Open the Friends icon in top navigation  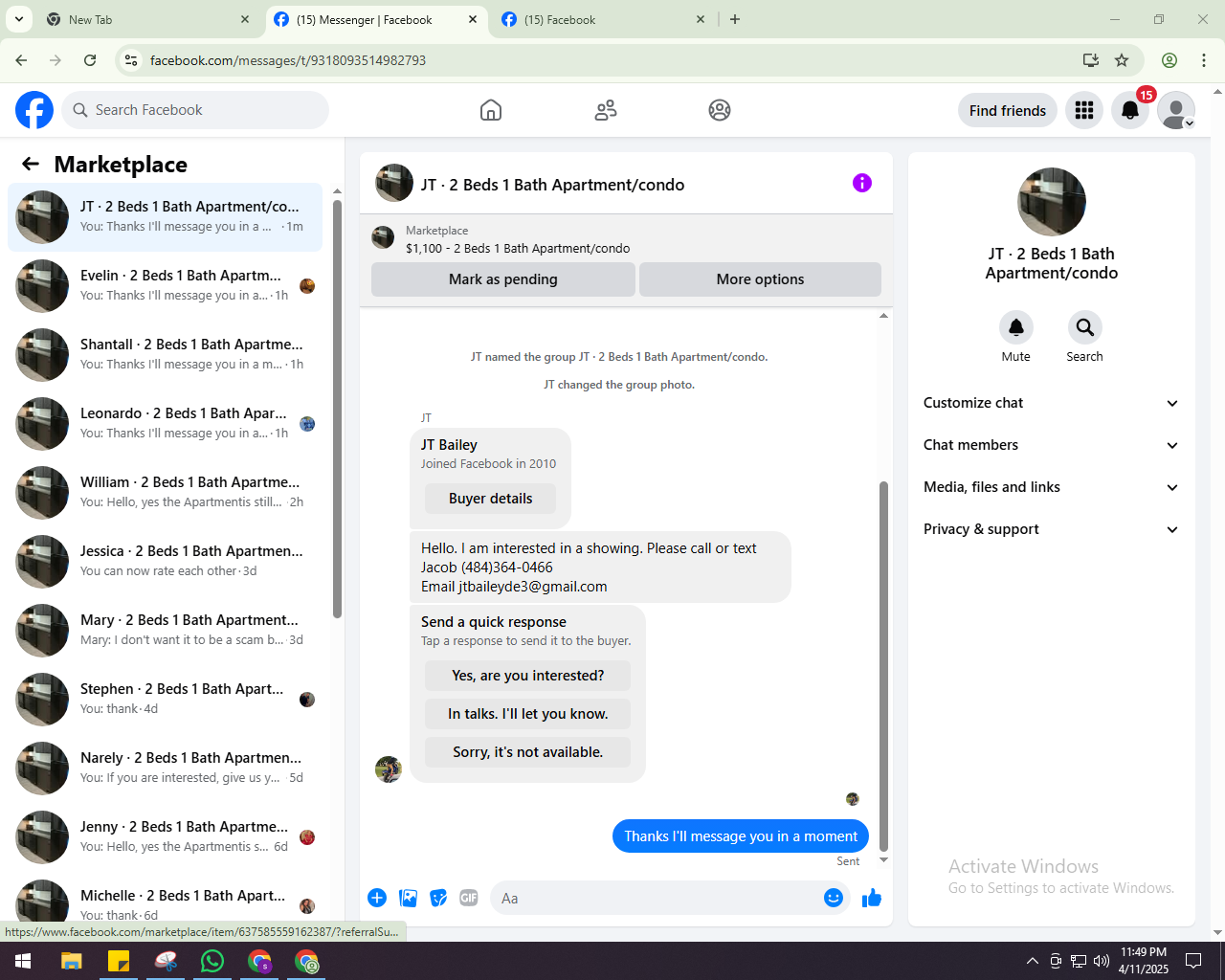click(606, 110)
